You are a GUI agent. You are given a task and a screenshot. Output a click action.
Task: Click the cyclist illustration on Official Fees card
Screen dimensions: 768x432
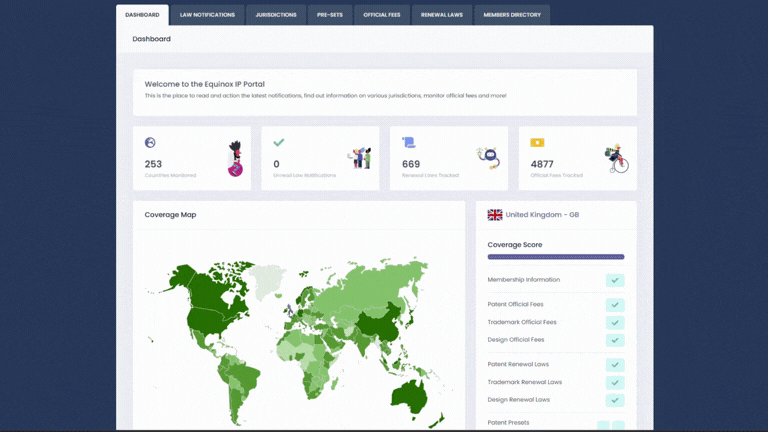coord(617,159)
